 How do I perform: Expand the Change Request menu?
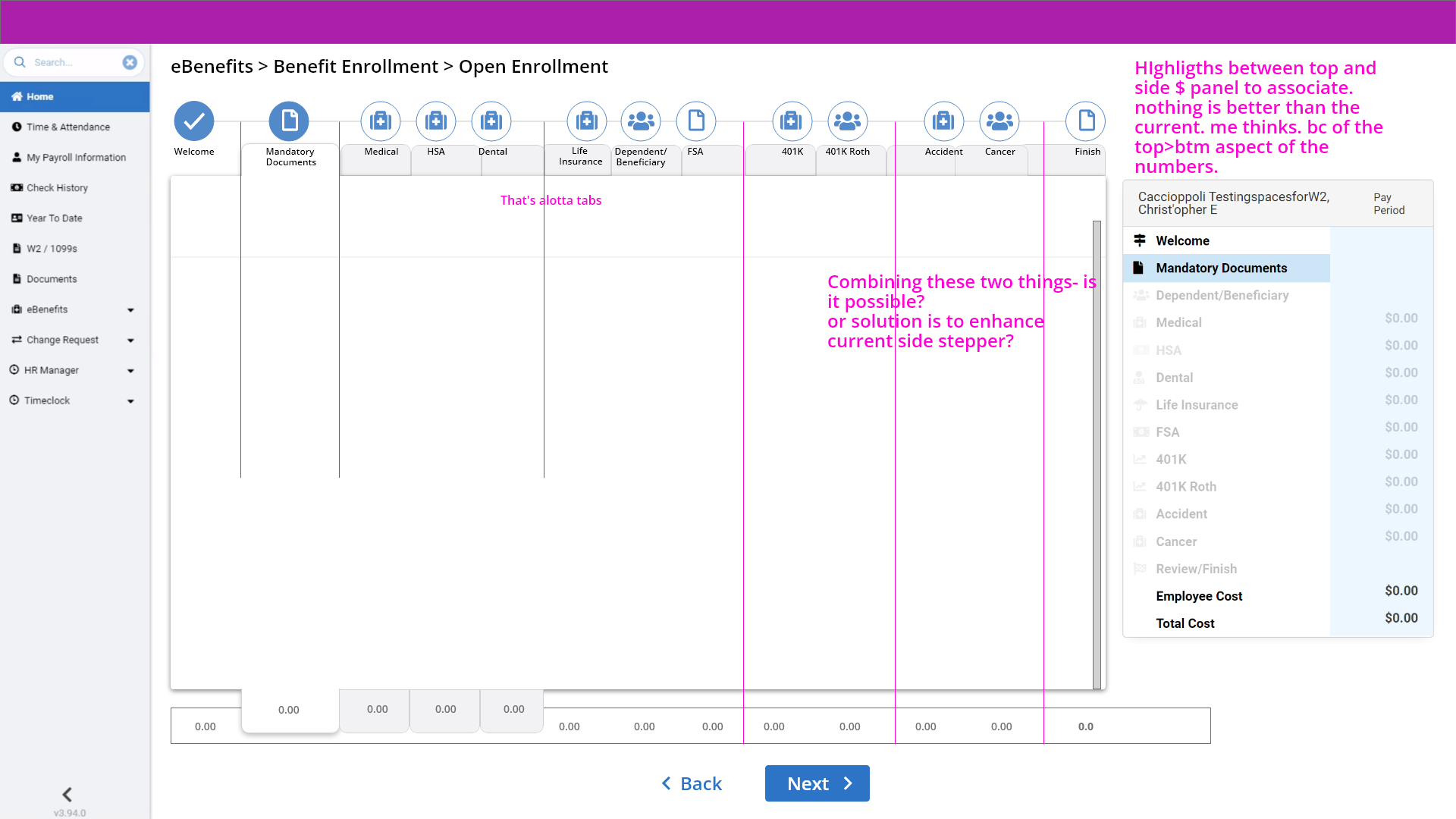click(x=130, y=340)
